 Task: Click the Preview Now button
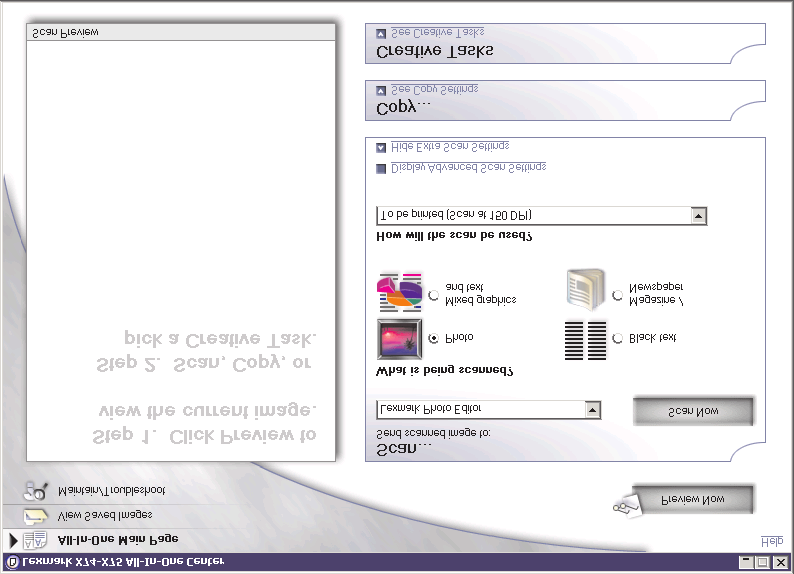pos(693,500)
